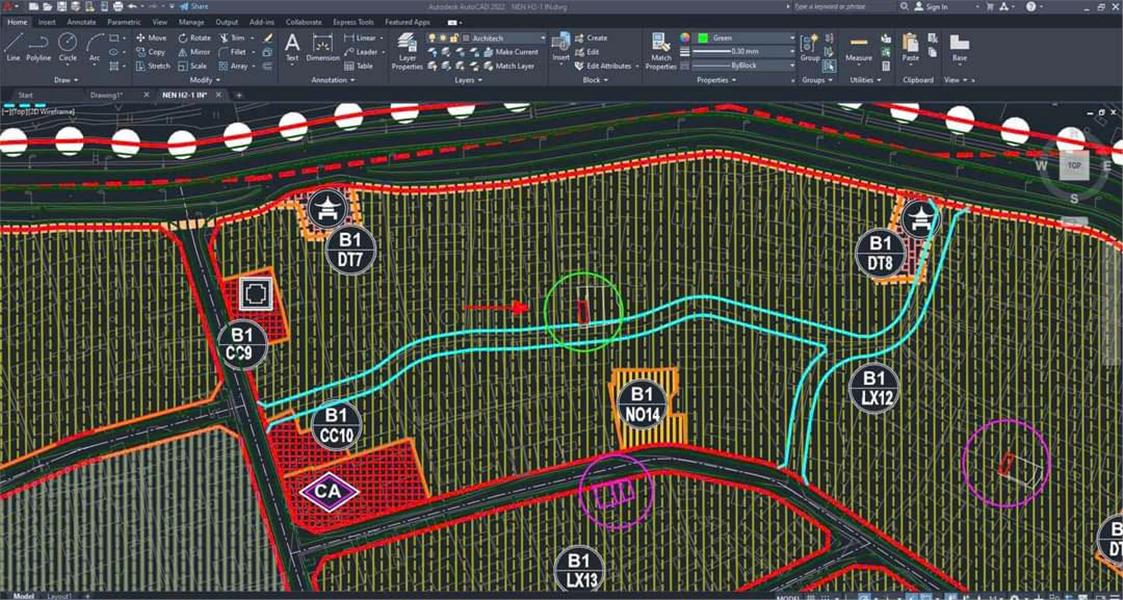
Task: Toggle the layer lock icon for Architech
Action: click(455, 38)
